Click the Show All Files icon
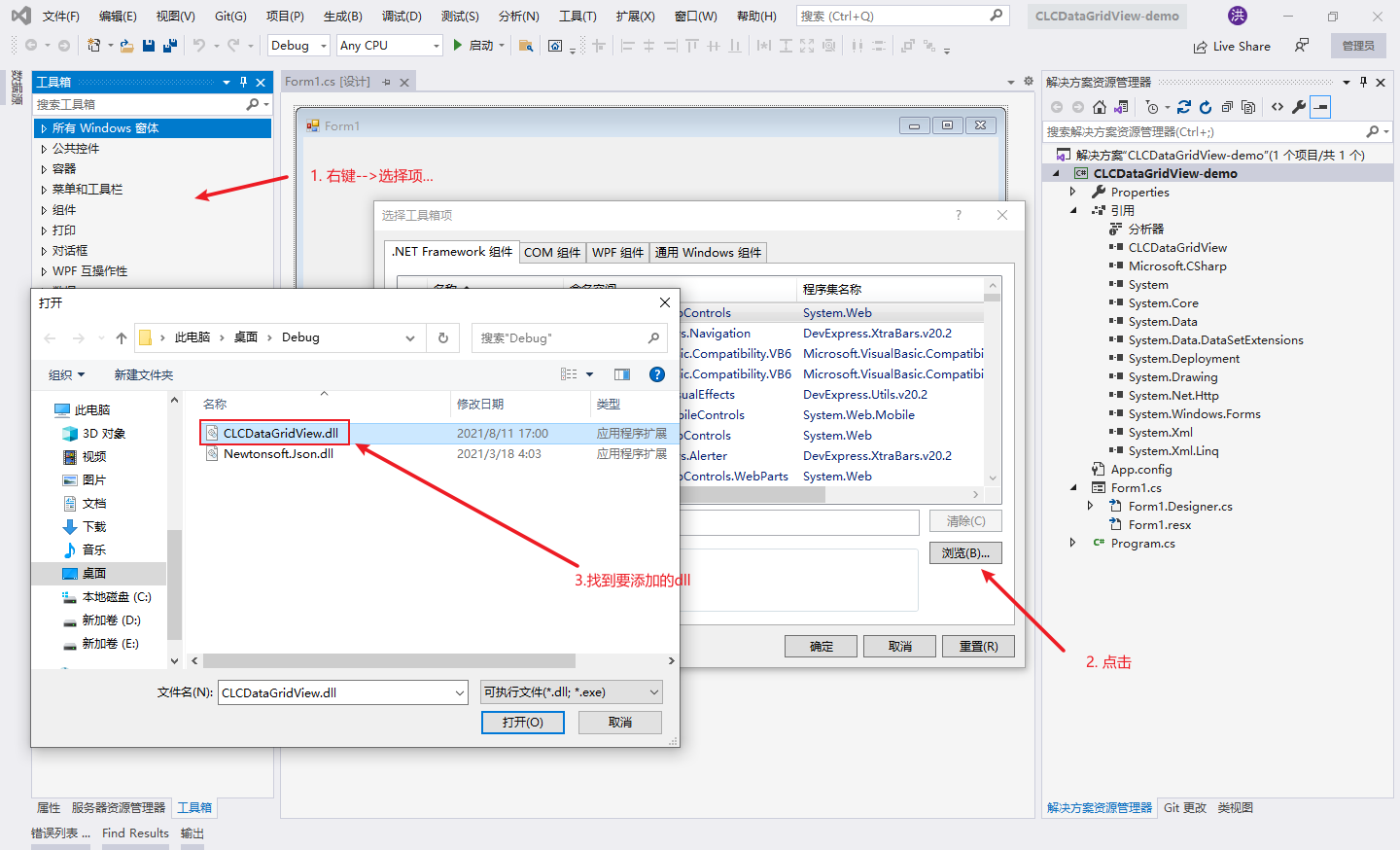This screenshot has width=1400, height=850. [x=1248, y=107]
